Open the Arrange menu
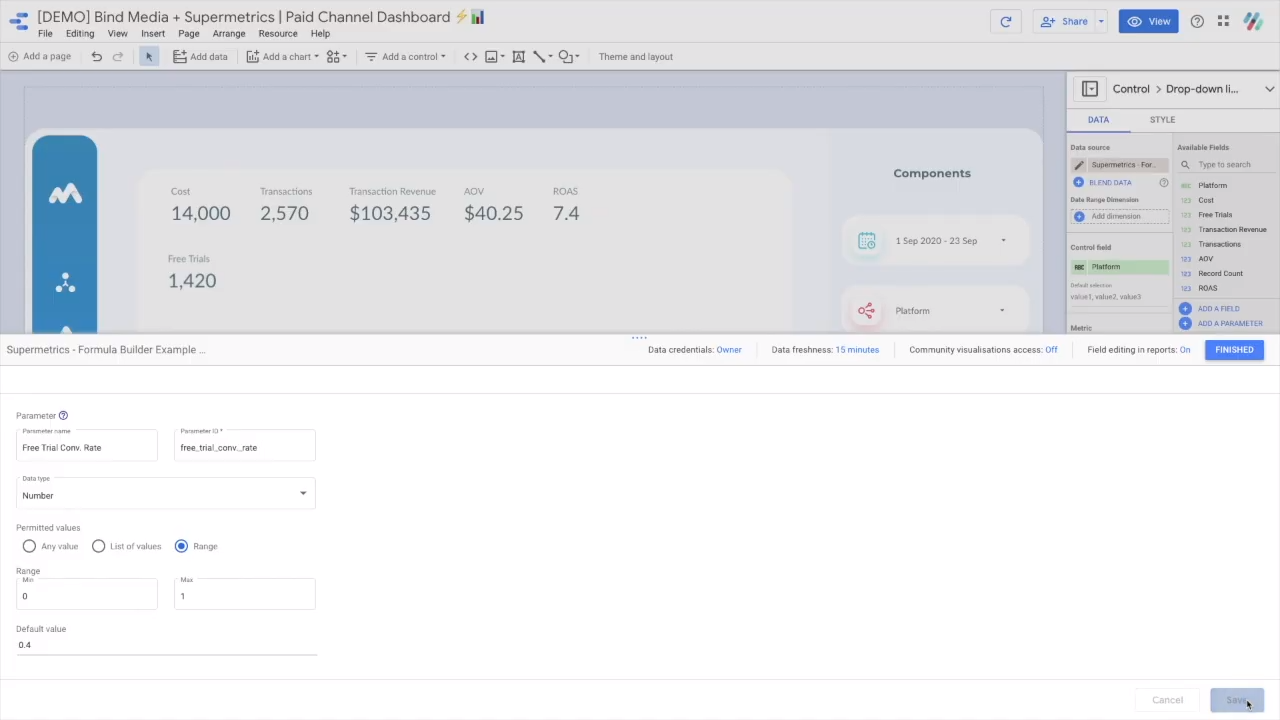The width and height of the screenshot is (1280, 720). (x=229, y=34)
